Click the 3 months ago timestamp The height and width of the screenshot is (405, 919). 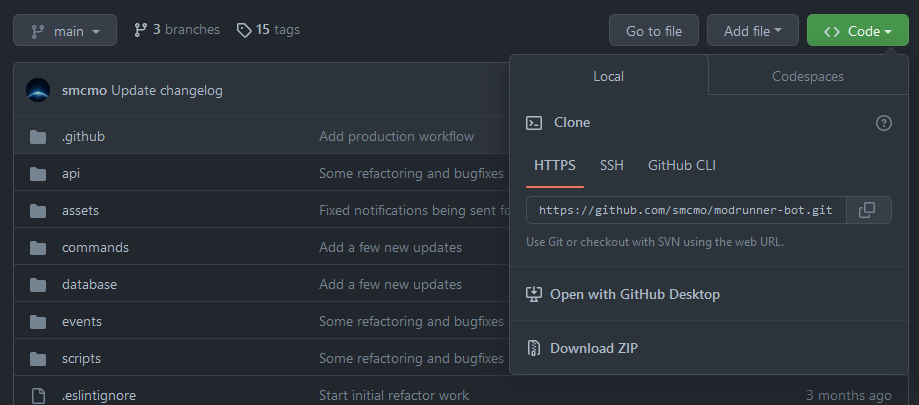[849, 396]
